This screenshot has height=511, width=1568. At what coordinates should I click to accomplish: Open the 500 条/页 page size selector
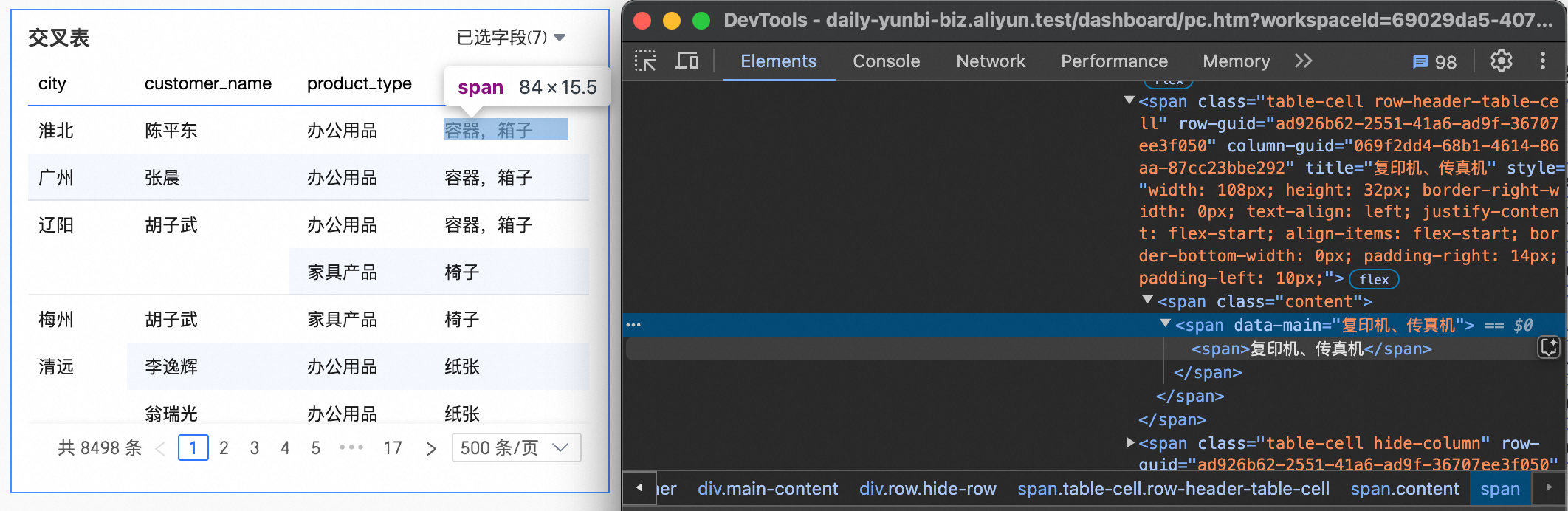[x=516, y=447]
